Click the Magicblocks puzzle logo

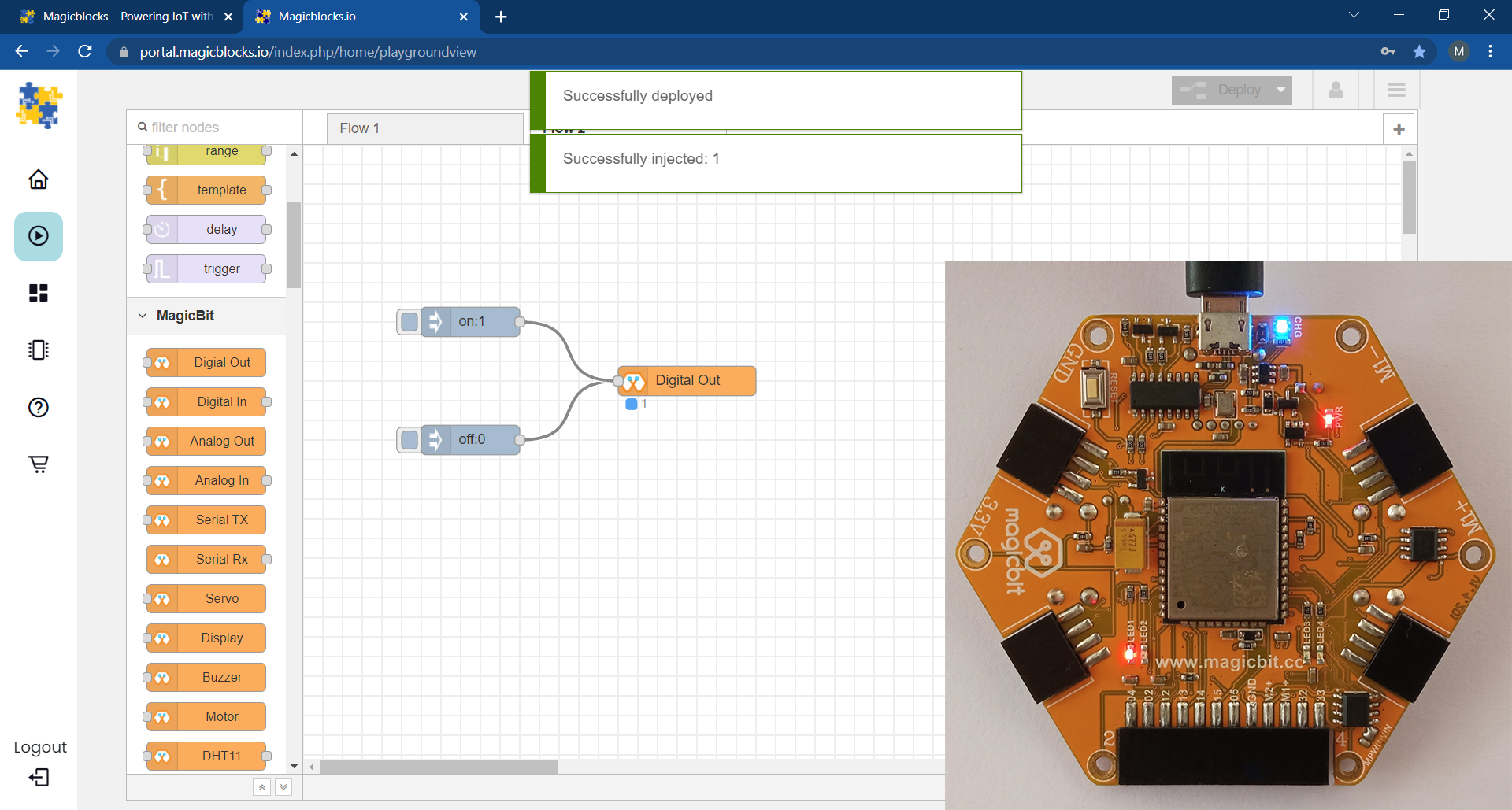pyautogui.click(x=39, y=105)
